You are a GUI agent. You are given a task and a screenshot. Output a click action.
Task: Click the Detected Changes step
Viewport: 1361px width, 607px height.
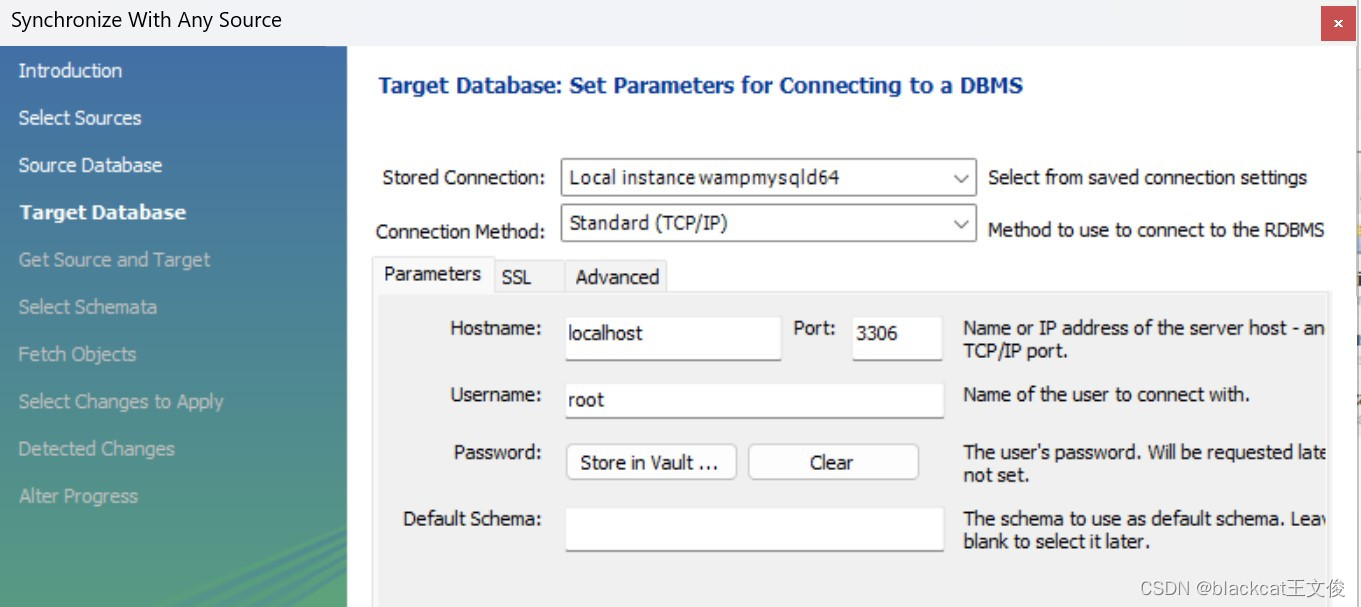coord(96,449)
